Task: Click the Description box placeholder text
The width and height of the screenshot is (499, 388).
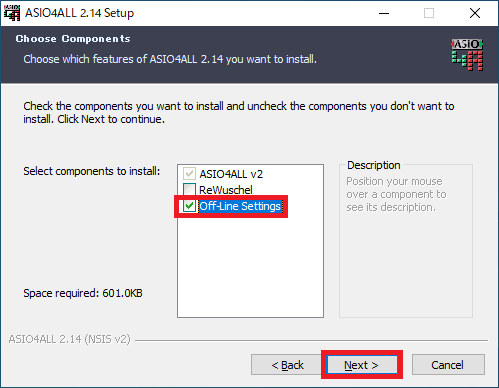Action: point(396,194)
